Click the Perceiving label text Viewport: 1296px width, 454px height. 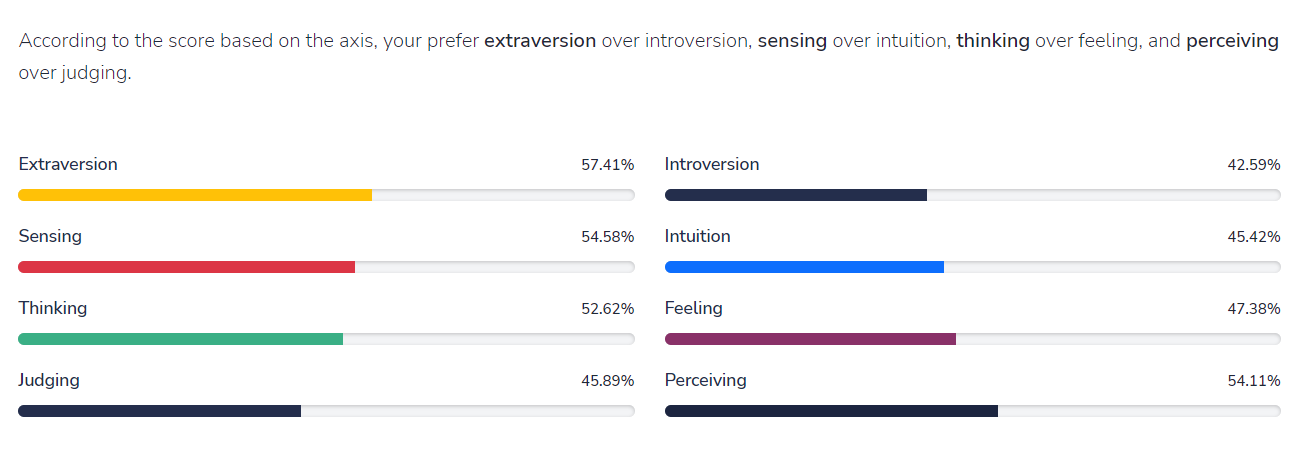(x=706, y=380)
